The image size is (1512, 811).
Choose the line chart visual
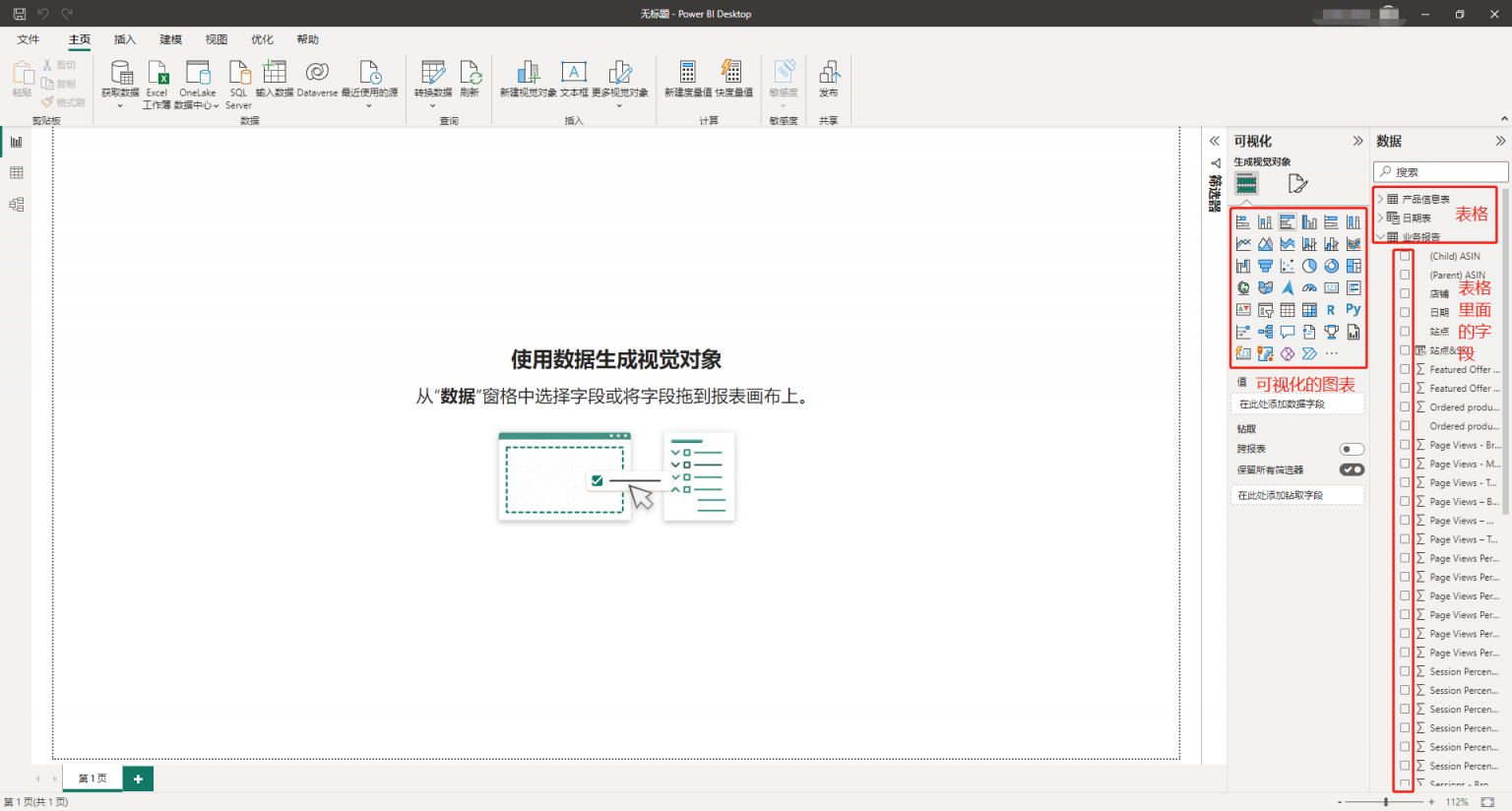(1243, 244)
